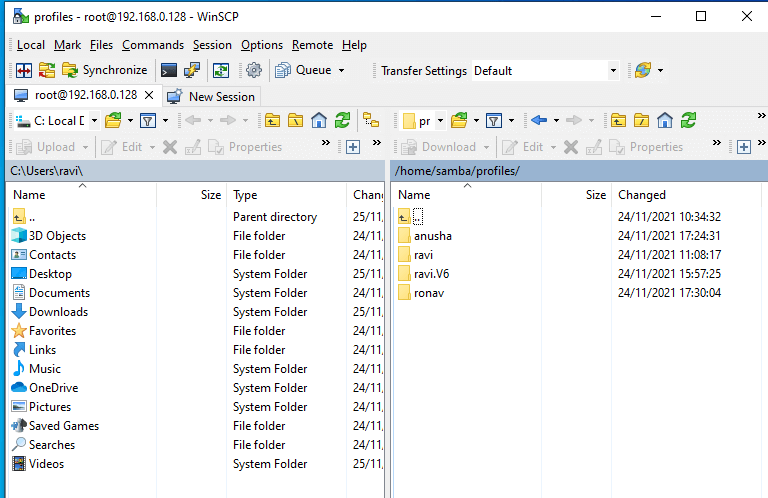Refresh the remote directory listing
This screenshot has width=768, height=498.
tap(688, 120)
